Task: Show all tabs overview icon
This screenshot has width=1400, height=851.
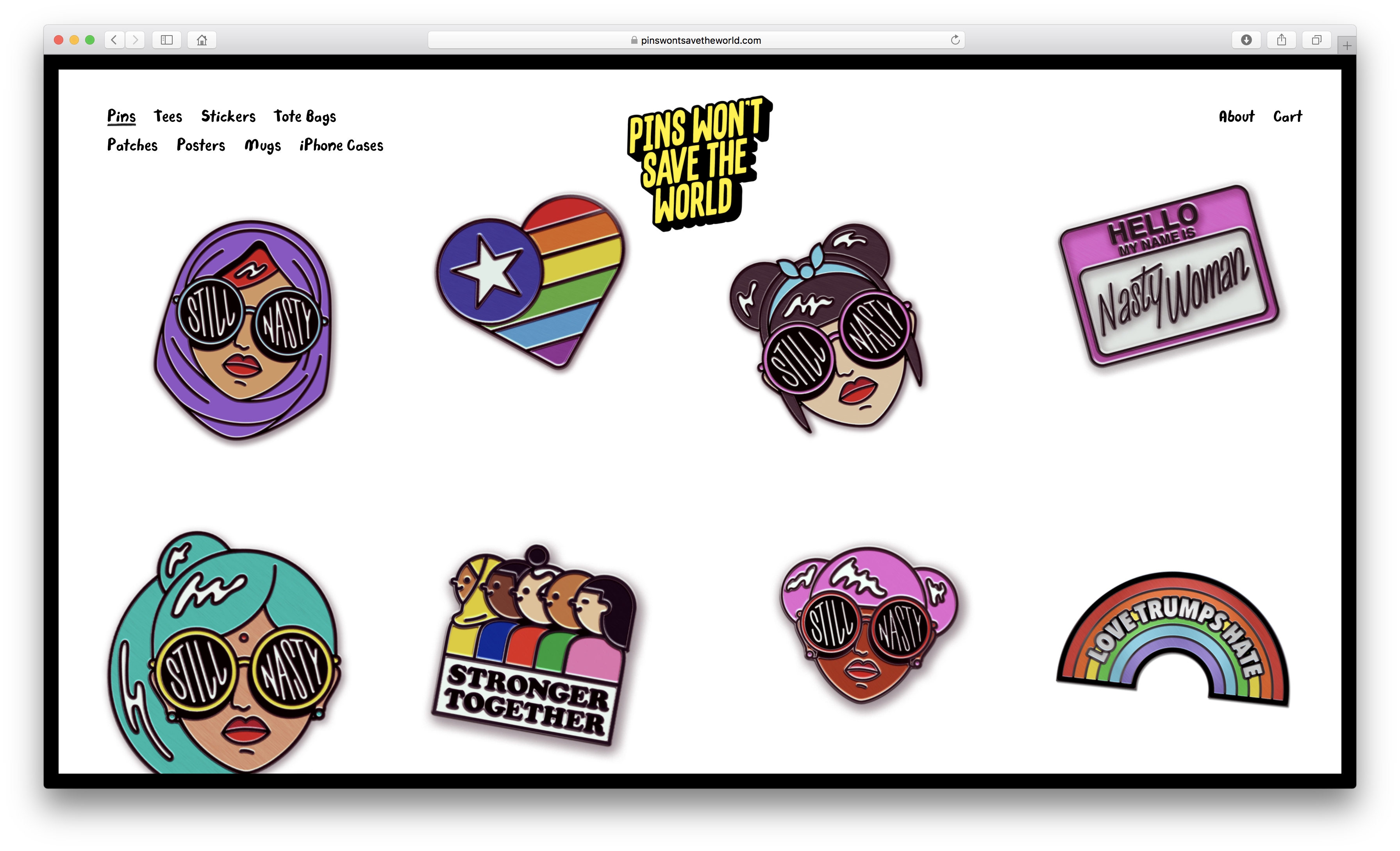Action: click(1316, 40)
